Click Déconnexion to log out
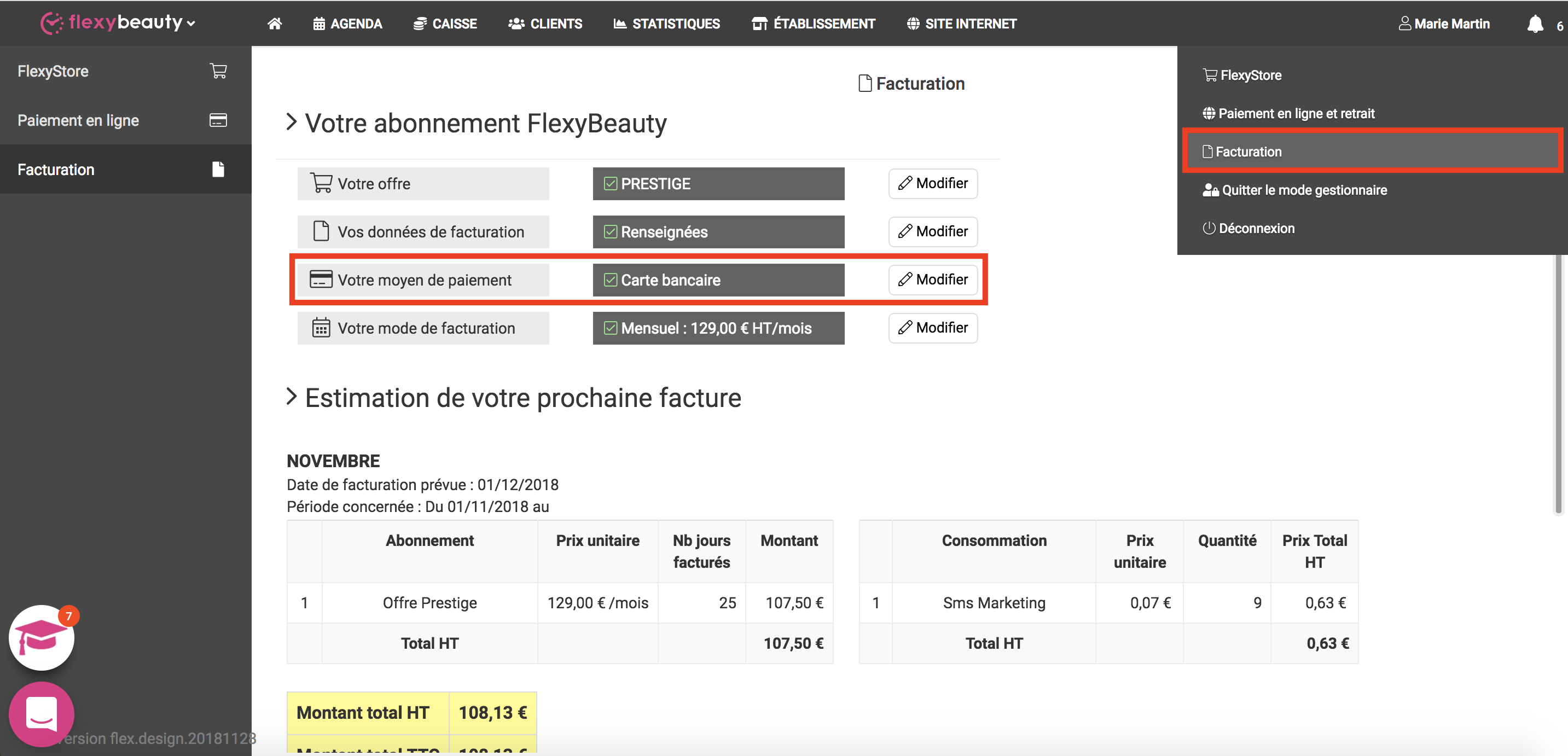Screen dimensions: 1568x756 (1248, 228)
